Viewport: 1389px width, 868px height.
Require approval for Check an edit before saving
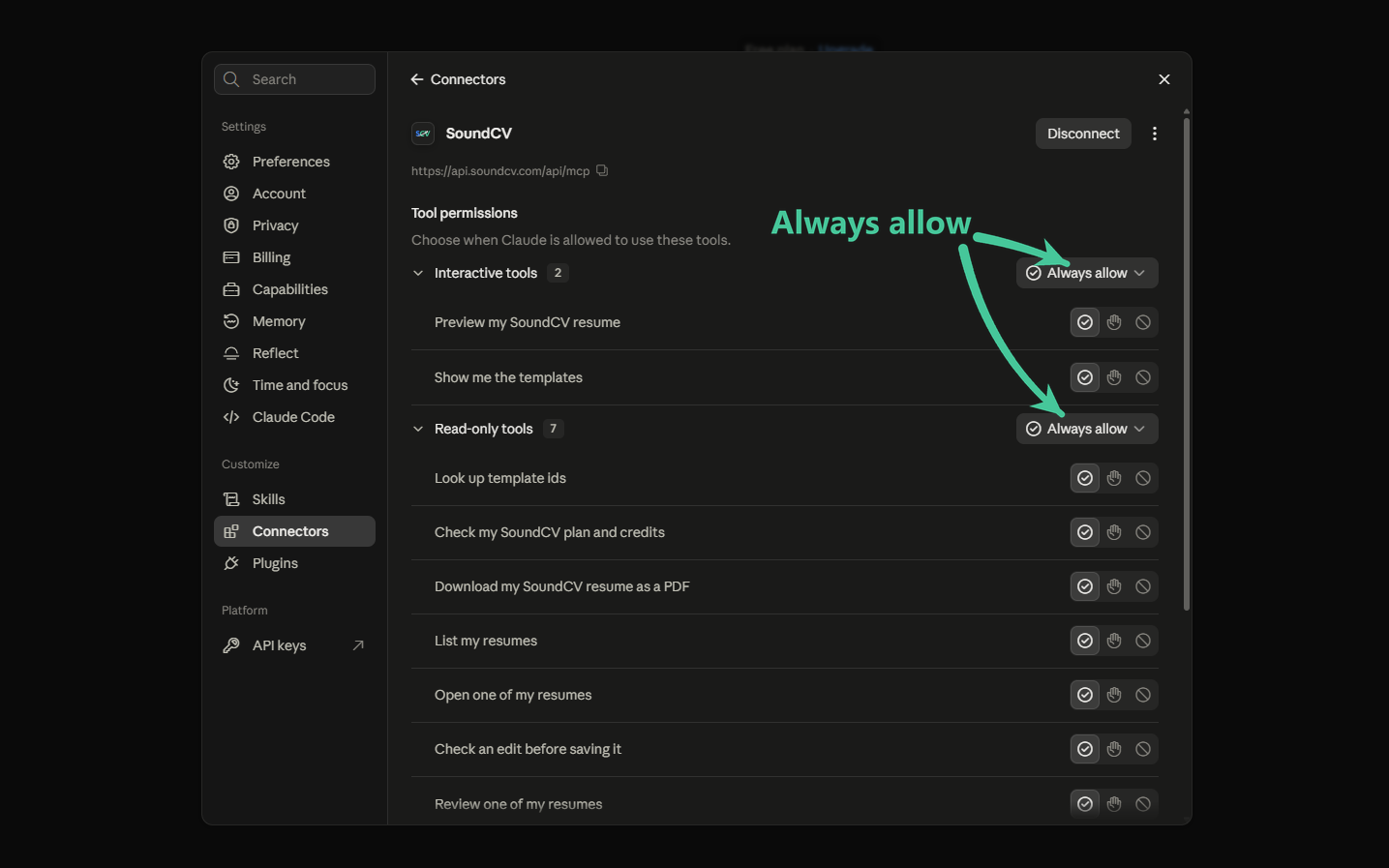(x=1114, y=749)
